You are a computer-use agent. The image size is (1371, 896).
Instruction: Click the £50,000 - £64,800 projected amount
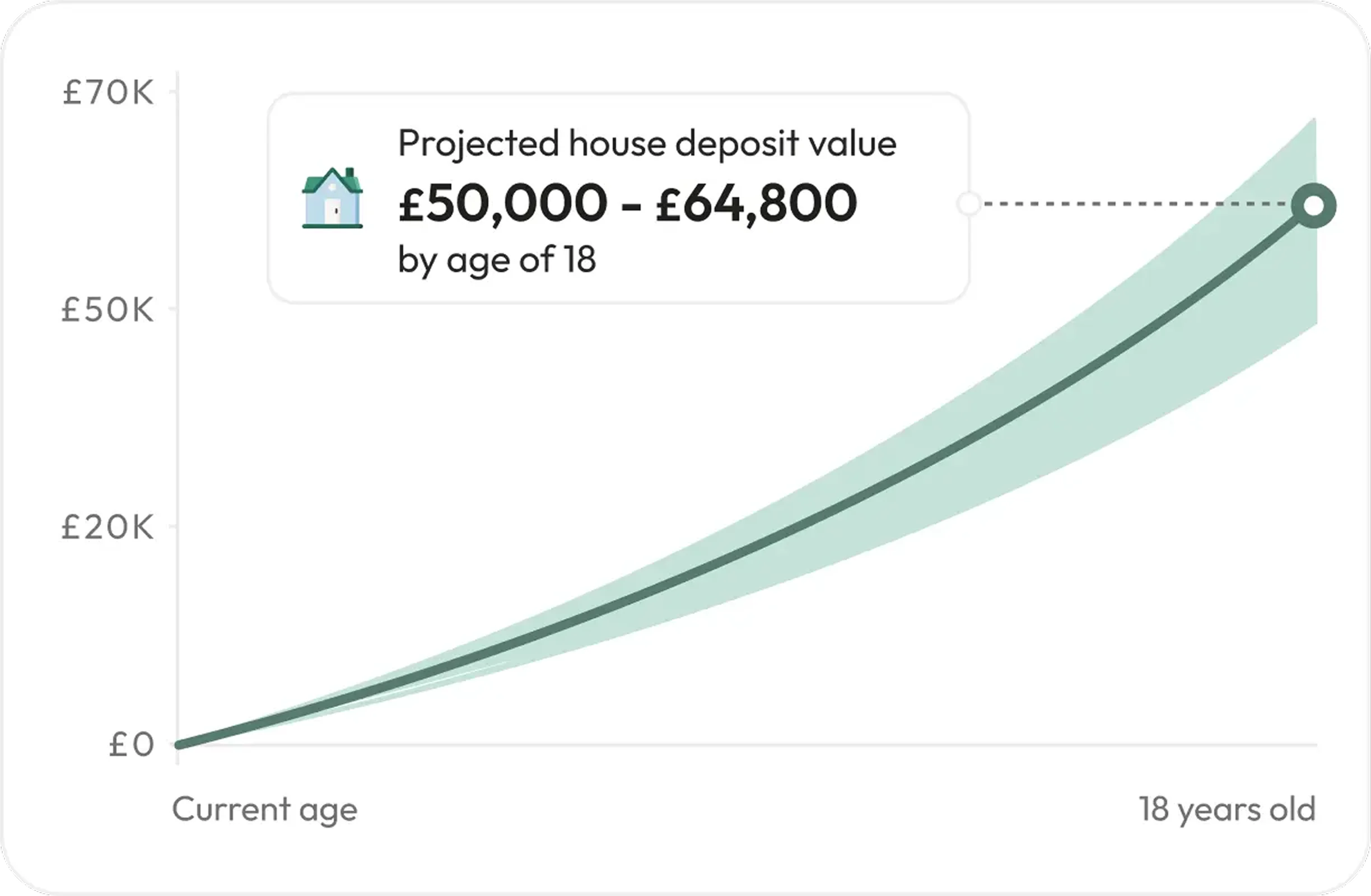pos(627,203)
